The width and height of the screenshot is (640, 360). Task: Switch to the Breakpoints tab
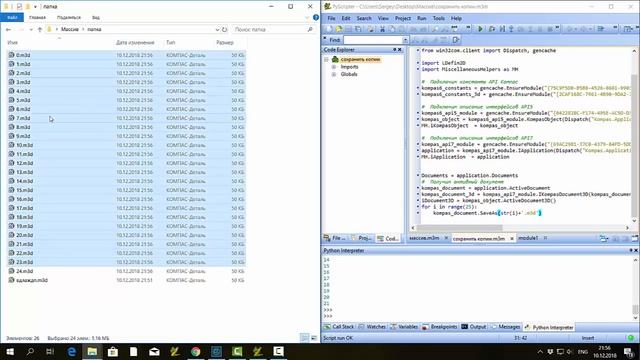pos(440,327)
